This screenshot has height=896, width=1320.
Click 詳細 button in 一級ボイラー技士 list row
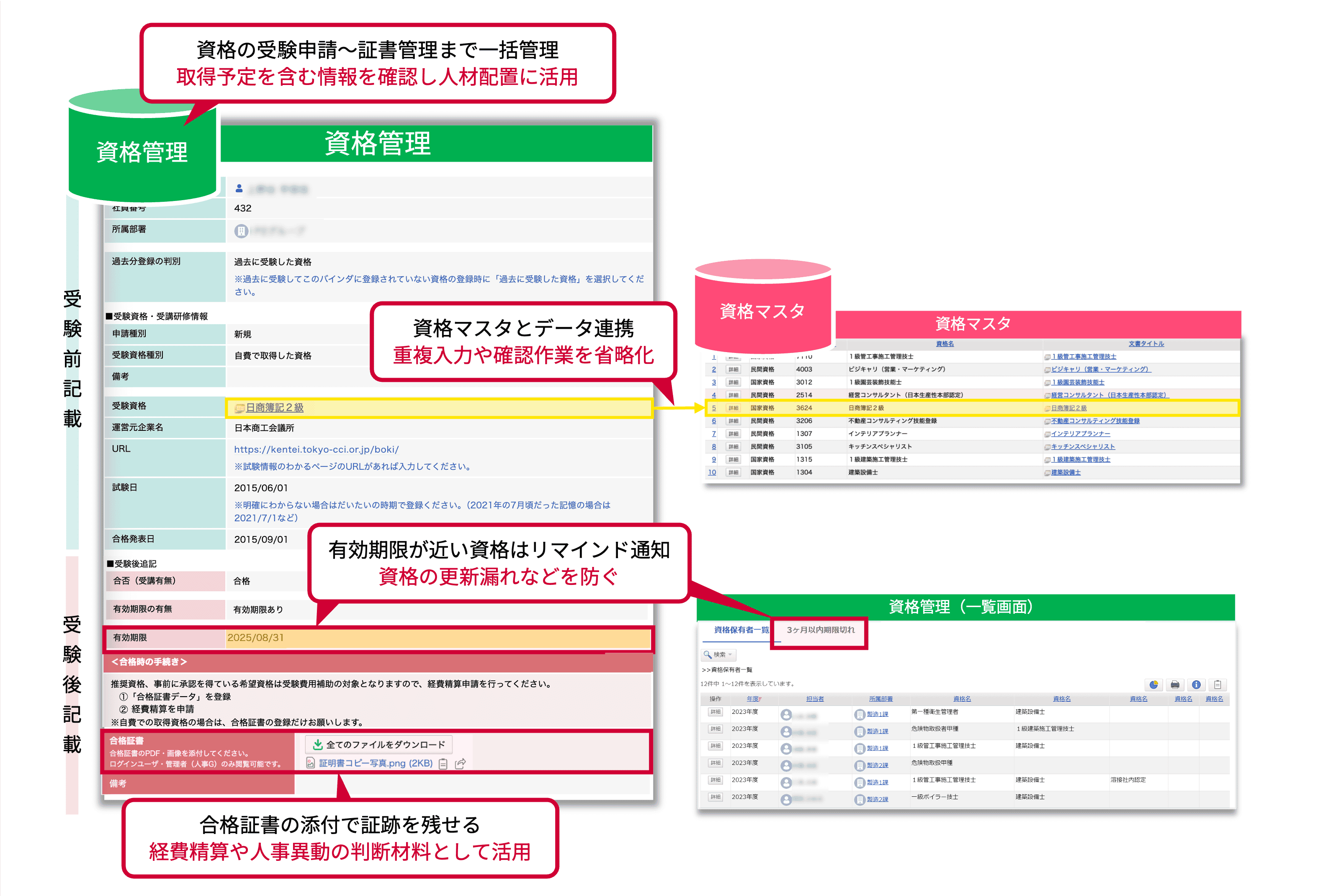[x=715, y=797]
